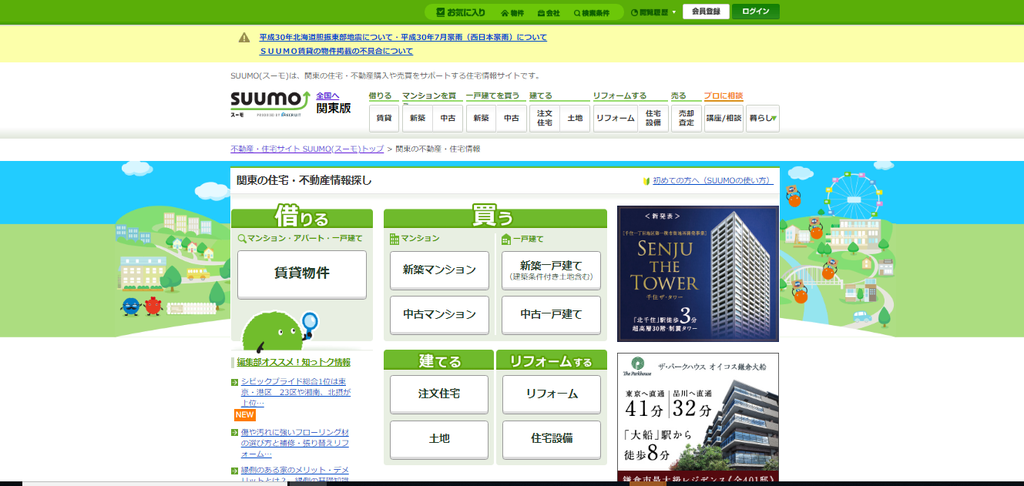Open saved 物件 house icon in top bar

click(512, 12)
